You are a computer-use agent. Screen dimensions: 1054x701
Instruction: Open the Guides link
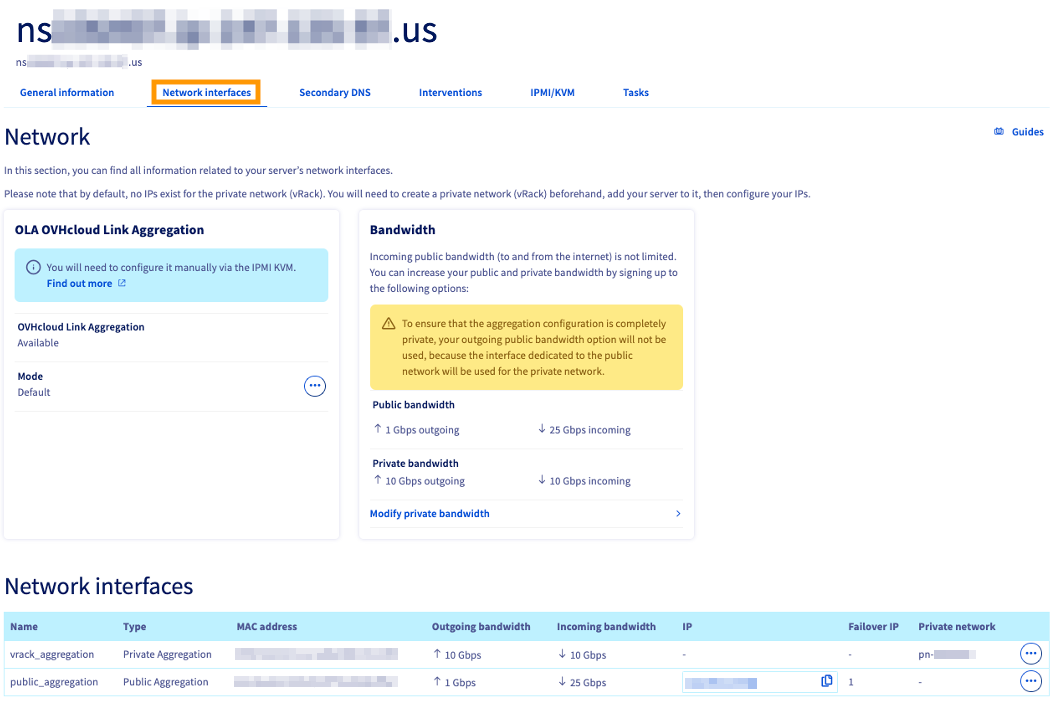pos(1027,132)
